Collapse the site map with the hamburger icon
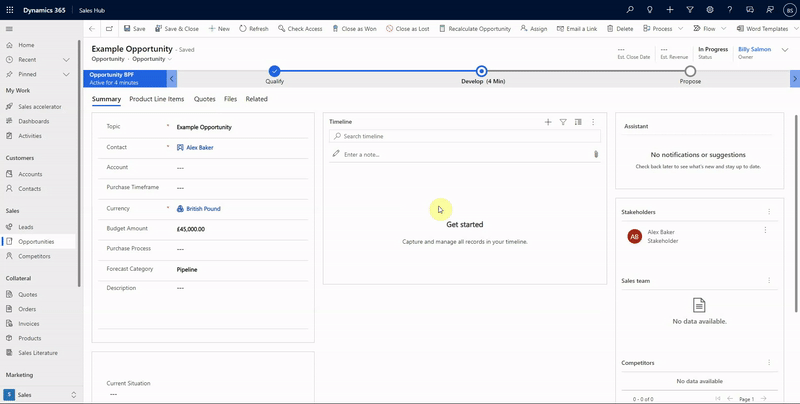The width and height of the screenshot is (800, 404). click(x=10, y=29)
